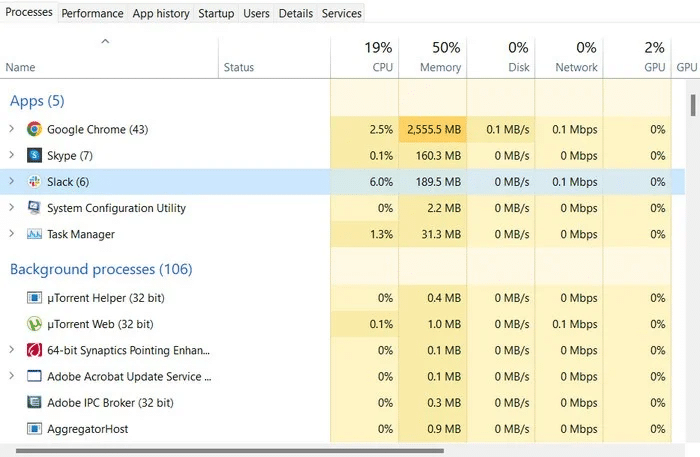This screenshot has width=700, height=457.
Task: Click Chrome's 0.1 MB/s disk cell
Action: (501, 129)
